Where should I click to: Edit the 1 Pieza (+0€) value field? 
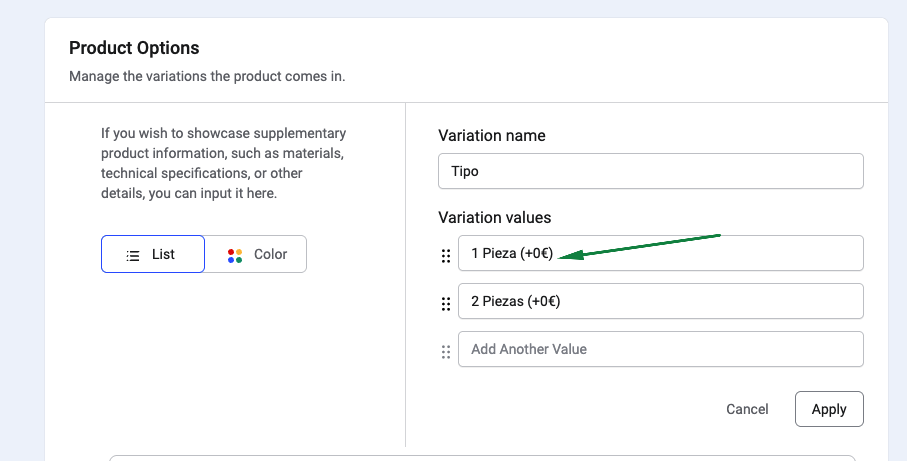point(660,253)
